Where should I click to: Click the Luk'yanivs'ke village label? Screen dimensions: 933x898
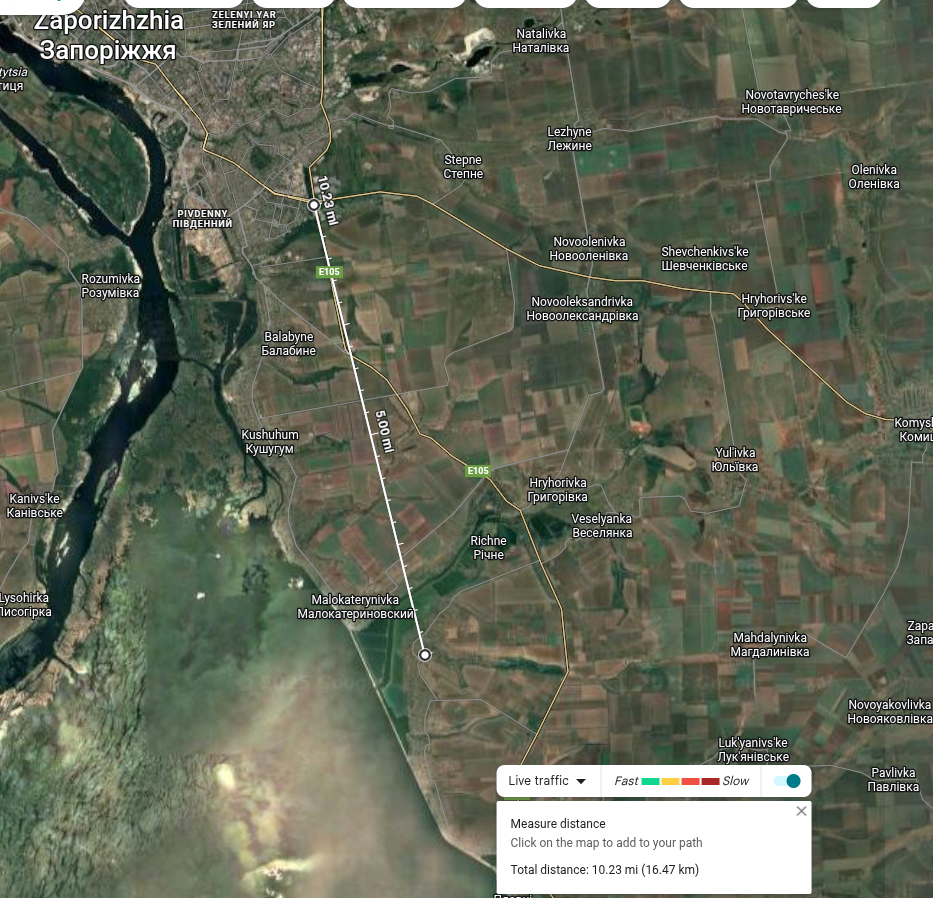point(753,750)
